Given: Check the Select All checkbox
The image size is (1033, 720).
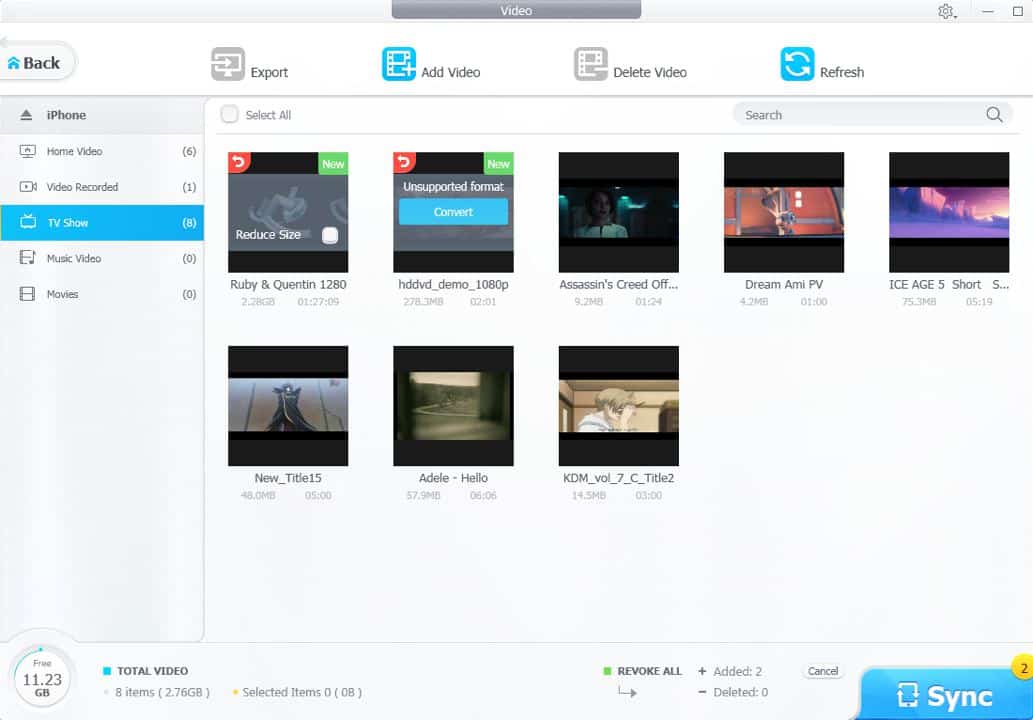Looking at the screenshot, I should 229,115.
